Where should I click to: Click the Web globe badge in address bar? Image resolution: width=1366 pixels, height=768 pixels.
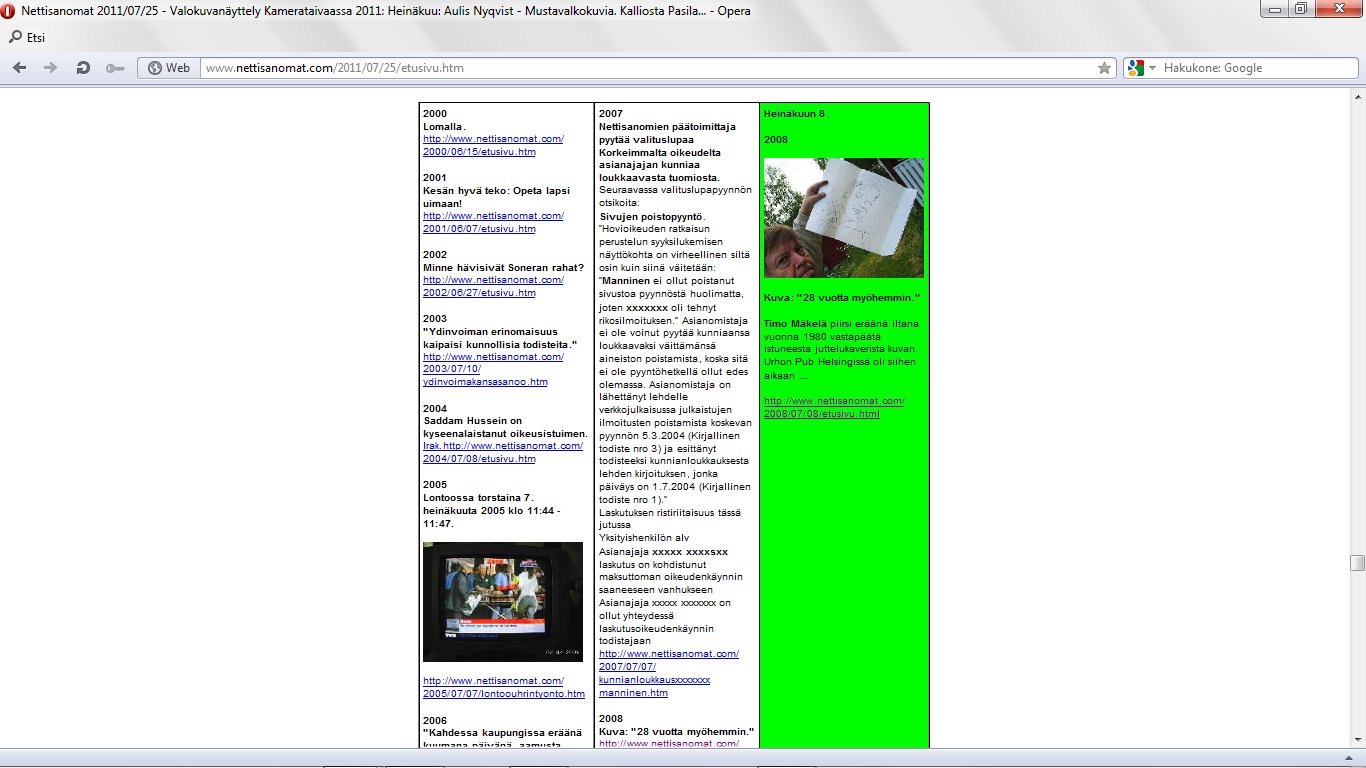click(x=168, y=68)
